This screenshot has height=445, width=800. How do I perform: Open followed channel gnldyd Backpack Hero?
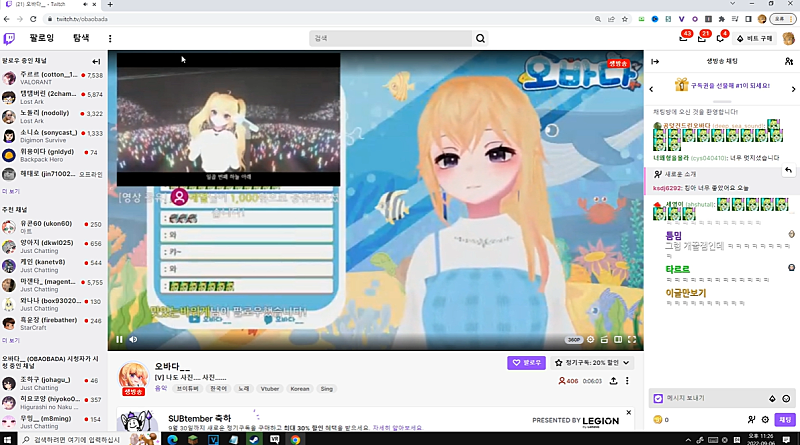point(53,155)
